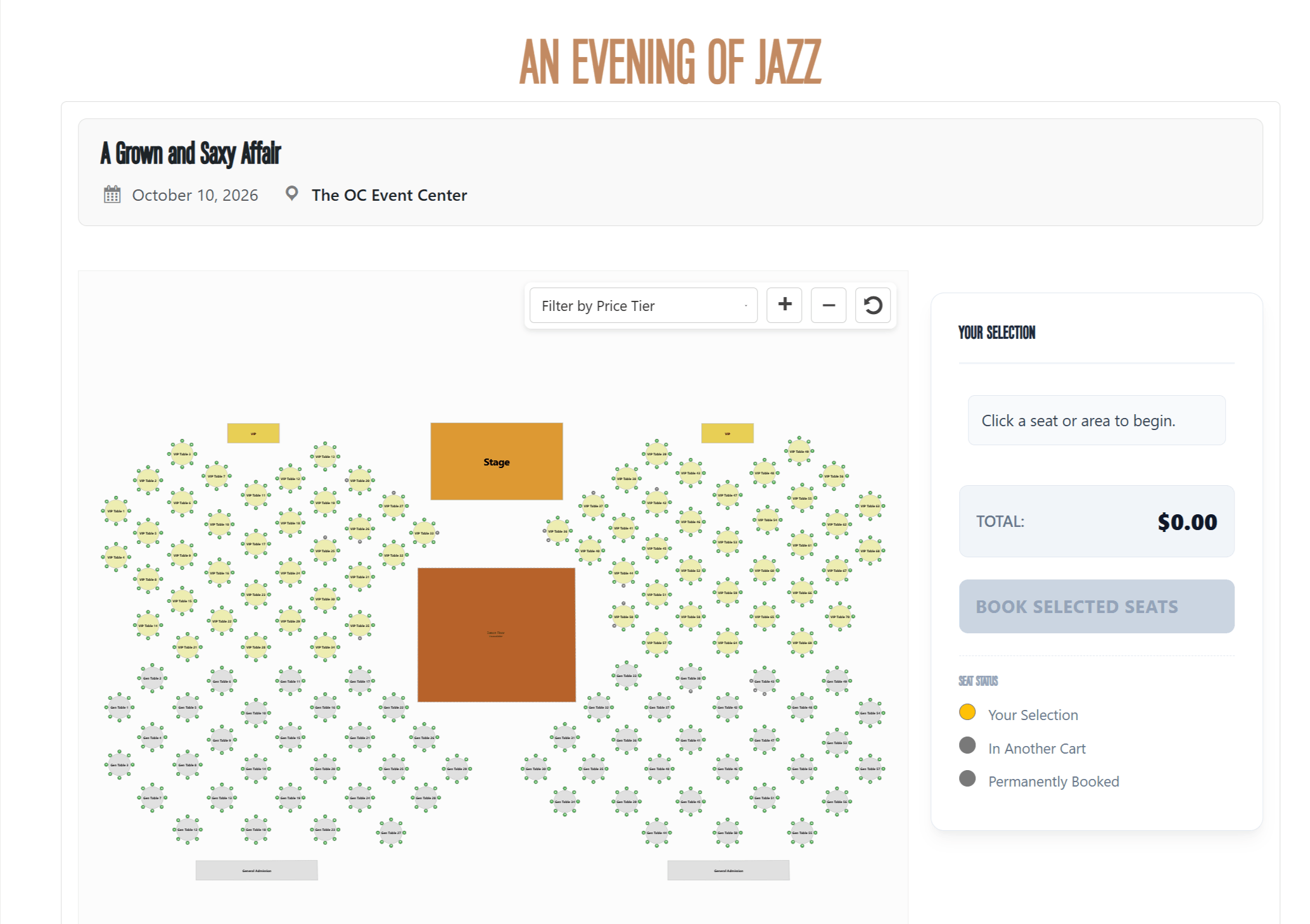Select VIP Table 36 right of stage
The width and height of the screenshot is (1310, 924).
pyautogui.click(x=557, y=531)
